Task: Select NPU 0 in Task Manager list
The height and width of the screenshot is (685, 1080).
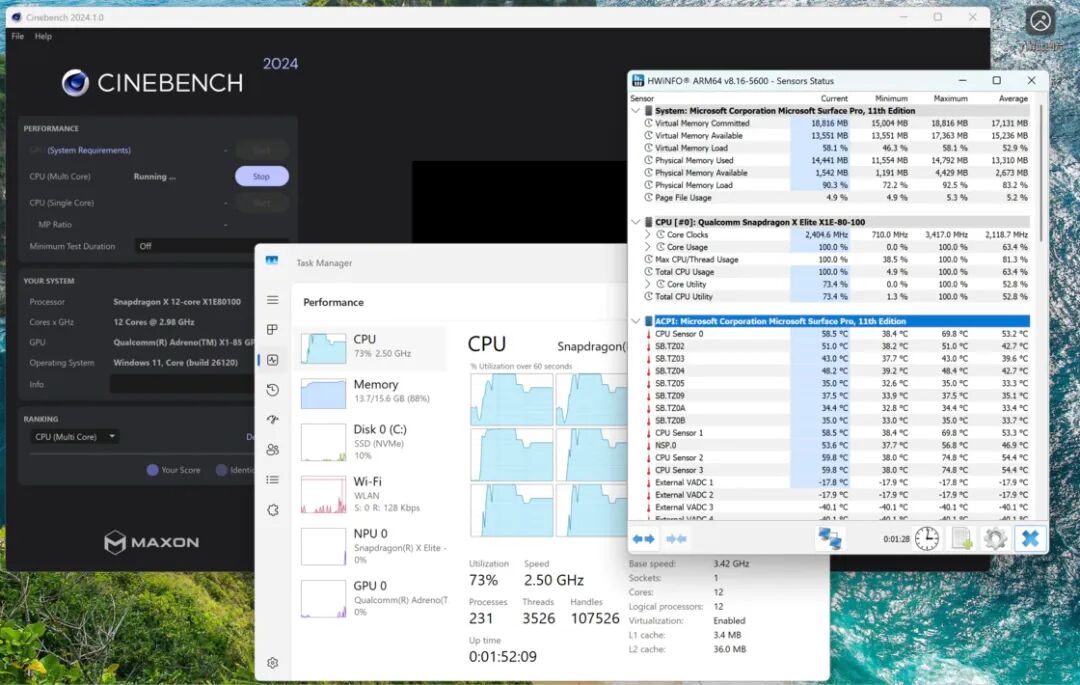Action: (x=371, y=547)
